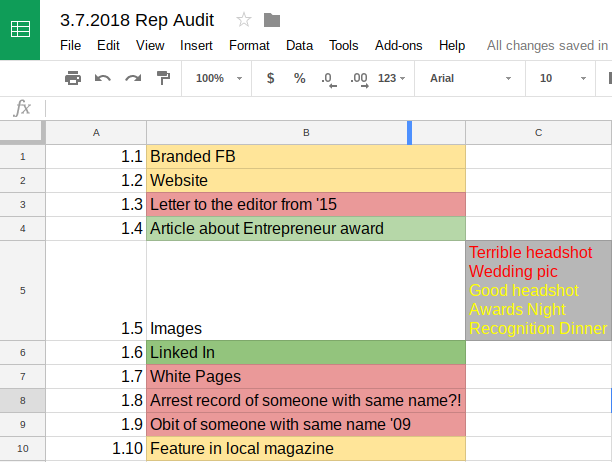Decrease decimal places button
The image size is (612, 462).
329,79
